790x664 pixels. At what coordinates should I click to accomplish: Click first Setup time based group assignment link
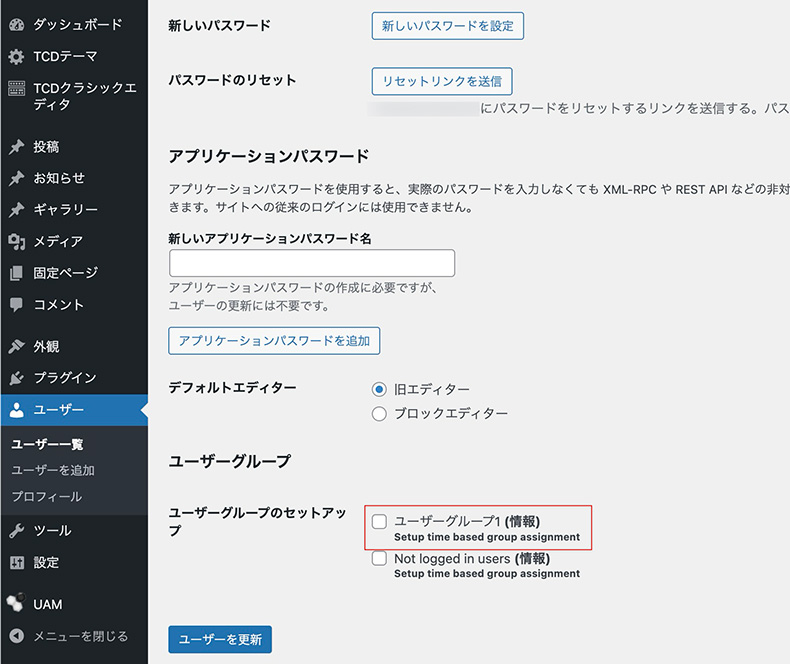[487, 537]
